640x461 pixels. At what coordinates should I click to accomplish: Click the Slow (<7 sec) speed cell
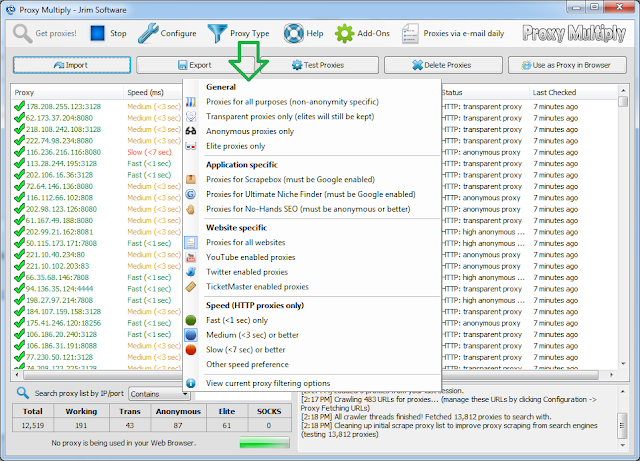click(149, 152)
